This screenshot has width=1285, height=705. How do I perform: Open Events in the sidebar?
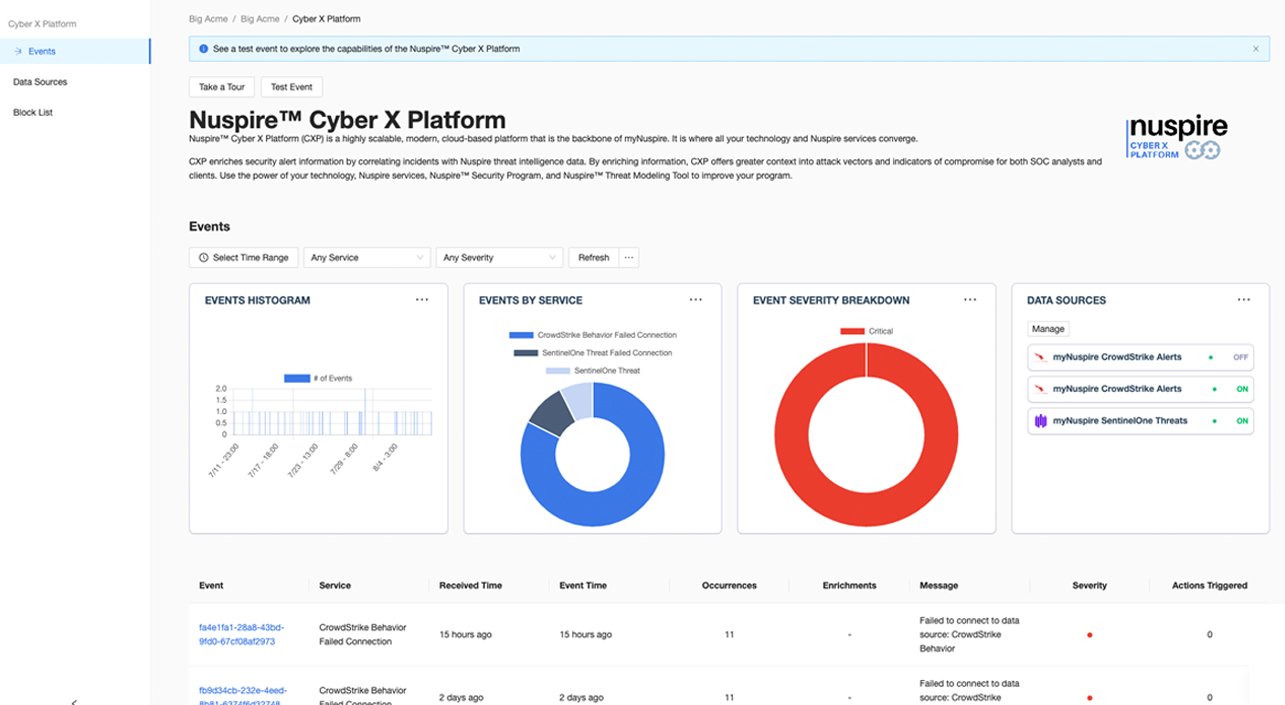tap(75, 51)
